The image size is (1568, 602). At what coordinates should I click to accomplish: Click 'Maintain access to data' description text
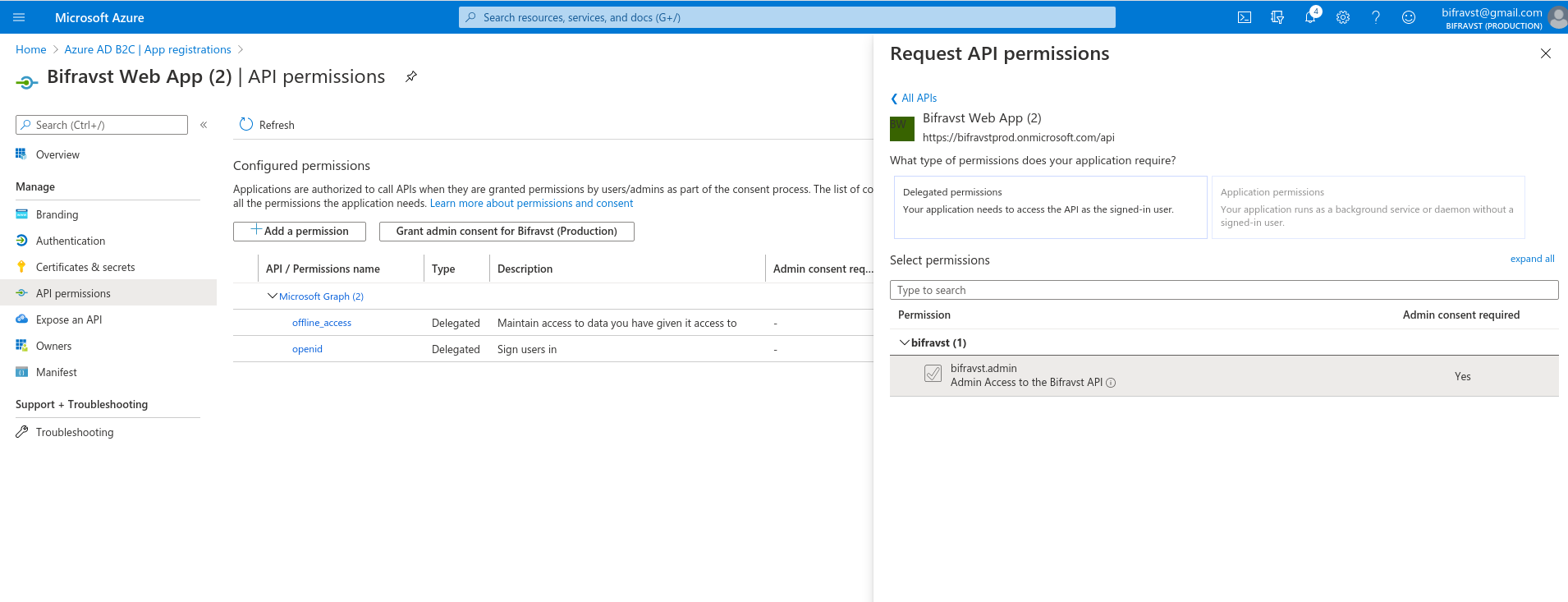pos(617,323)
